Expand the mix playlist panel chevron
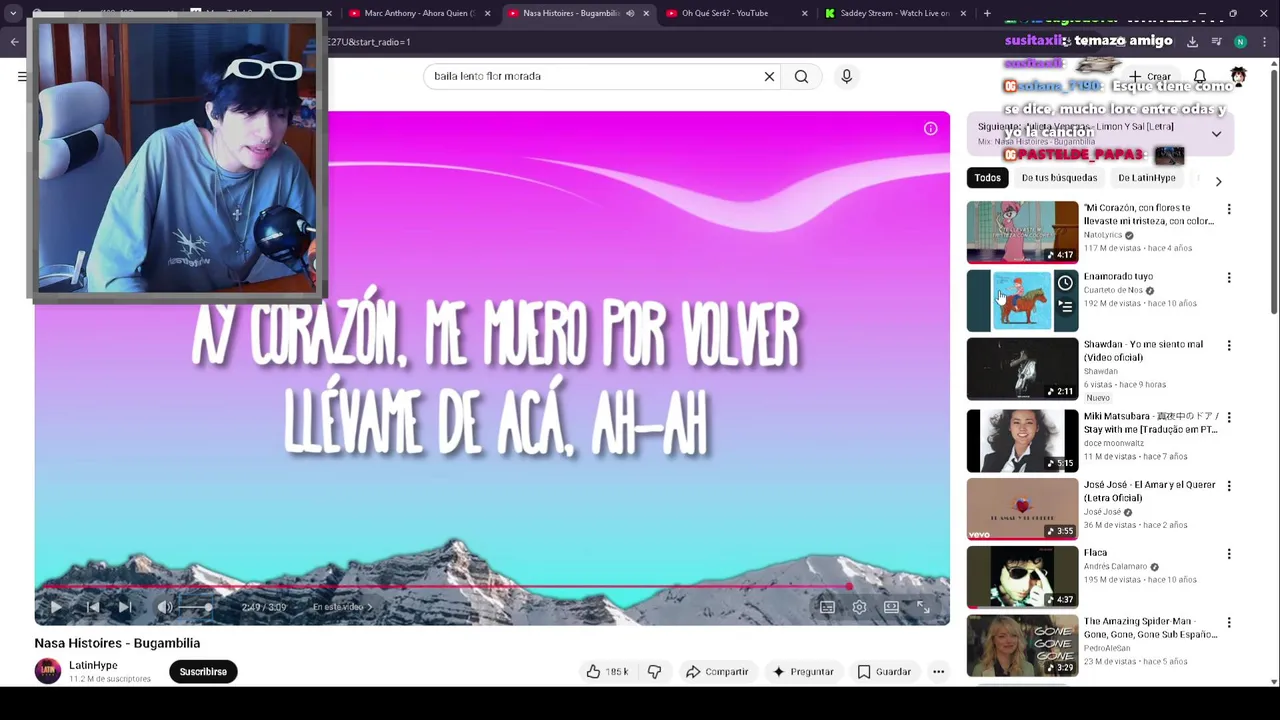This screenshot has width=1280, height=720. pos(1216,134)
